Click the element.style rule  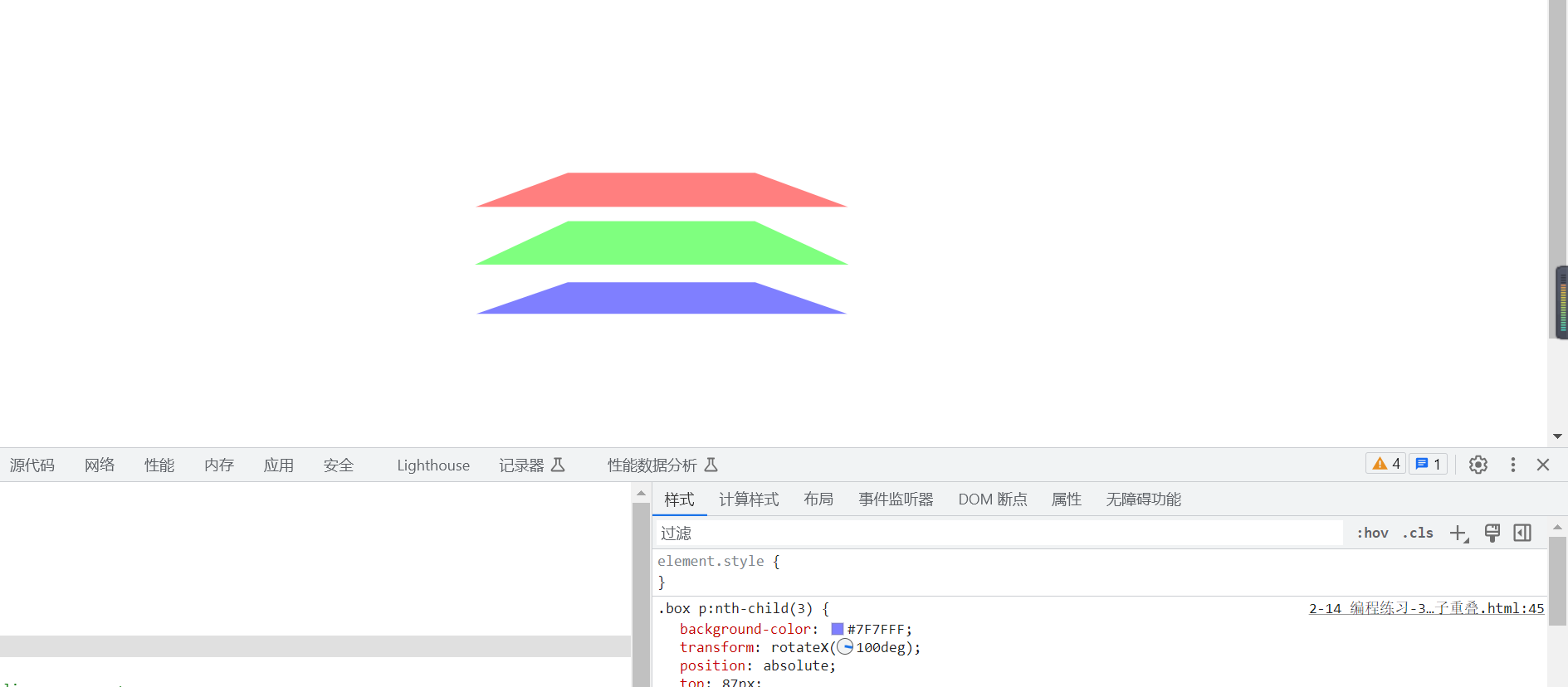click(711, 562)
